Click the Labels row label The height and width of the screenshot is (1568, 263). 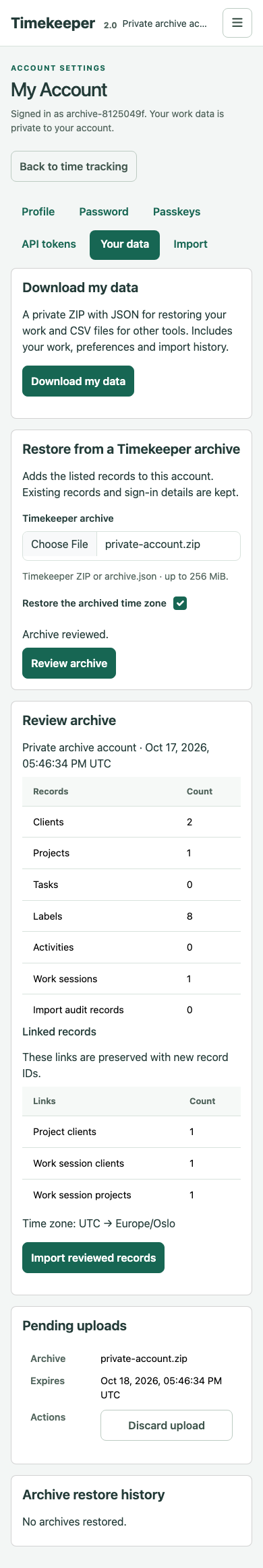click(47, 916)
